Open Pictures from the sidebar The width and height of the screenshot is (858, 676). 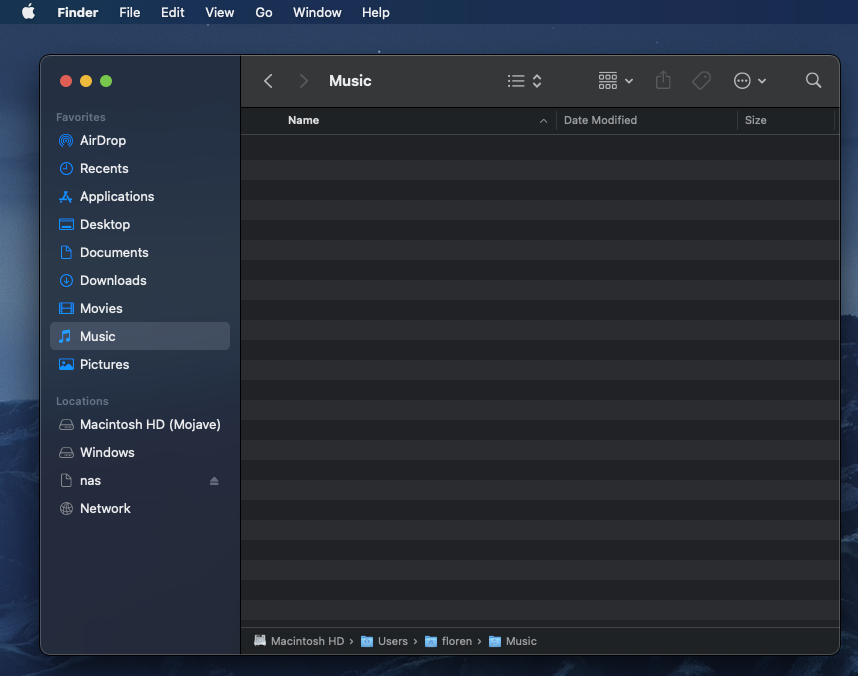click(140, 365)
